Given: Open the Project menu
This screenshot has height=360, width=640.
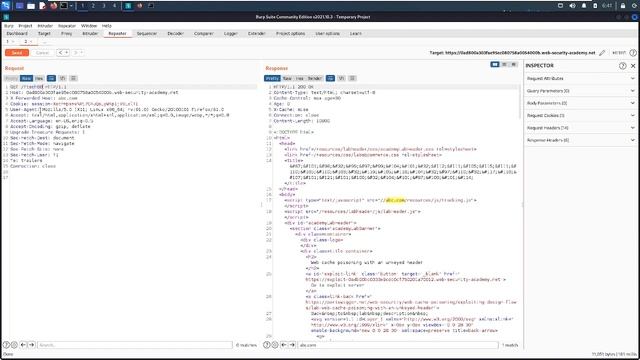Looking at the screenshot, I should click(x=25, y=26).
